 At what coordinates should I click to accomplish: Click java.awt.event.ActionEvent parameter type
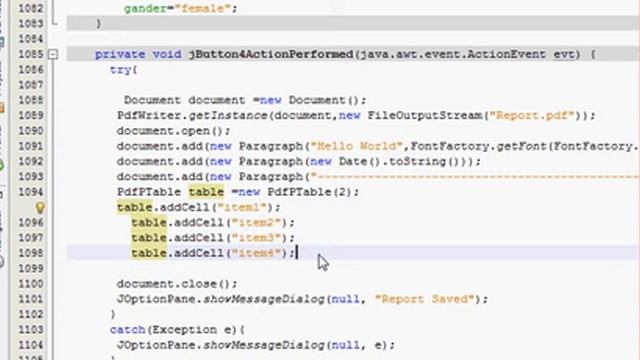pyautogui.click(x=453, y=54)
